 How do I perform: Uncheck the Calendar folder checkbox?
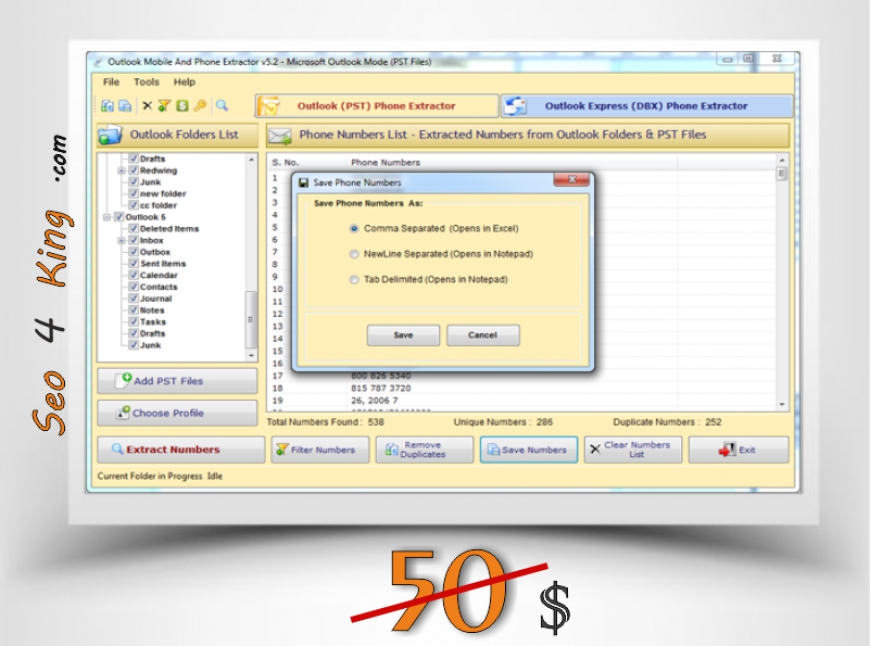click(x=133, y=275)
